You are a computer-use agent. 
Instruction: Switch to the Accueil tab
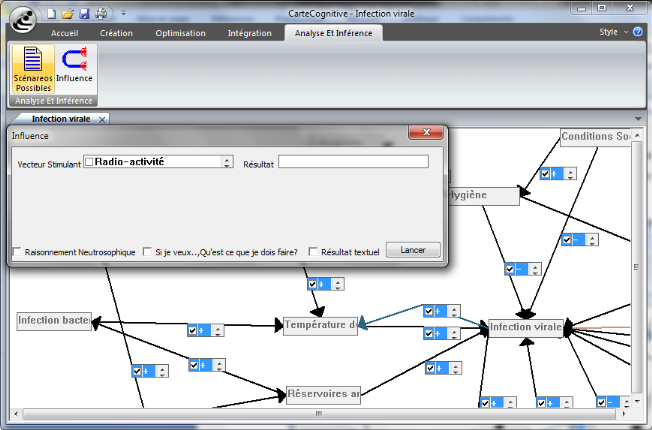pyautogui.click(x=64, y=33)
